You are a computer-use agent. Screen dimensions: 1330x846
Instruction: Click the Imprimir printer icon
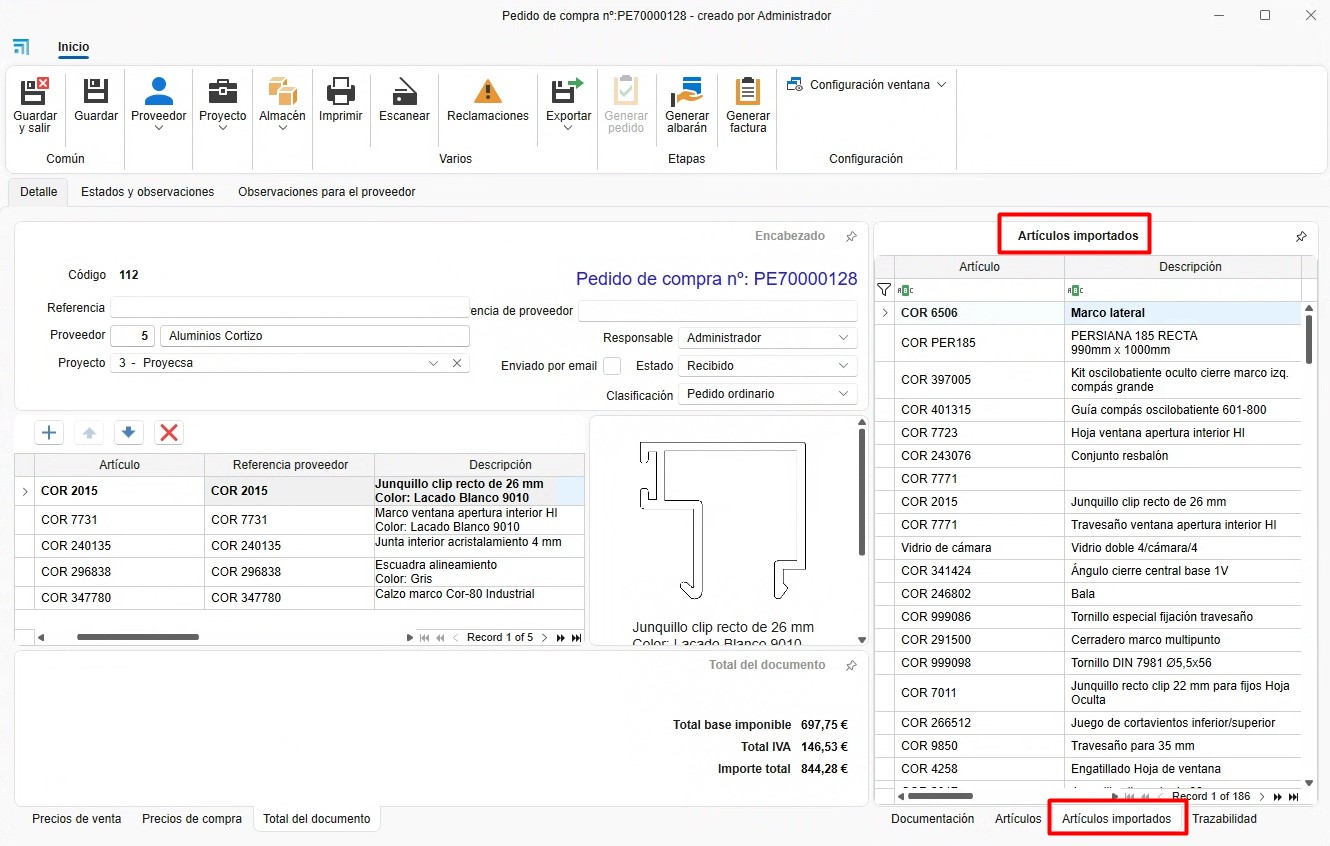coord(341,91)
